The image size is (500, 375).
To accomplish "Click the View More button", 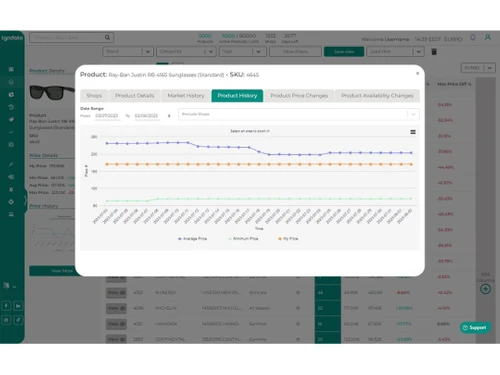I will click(x=53, y=271).
